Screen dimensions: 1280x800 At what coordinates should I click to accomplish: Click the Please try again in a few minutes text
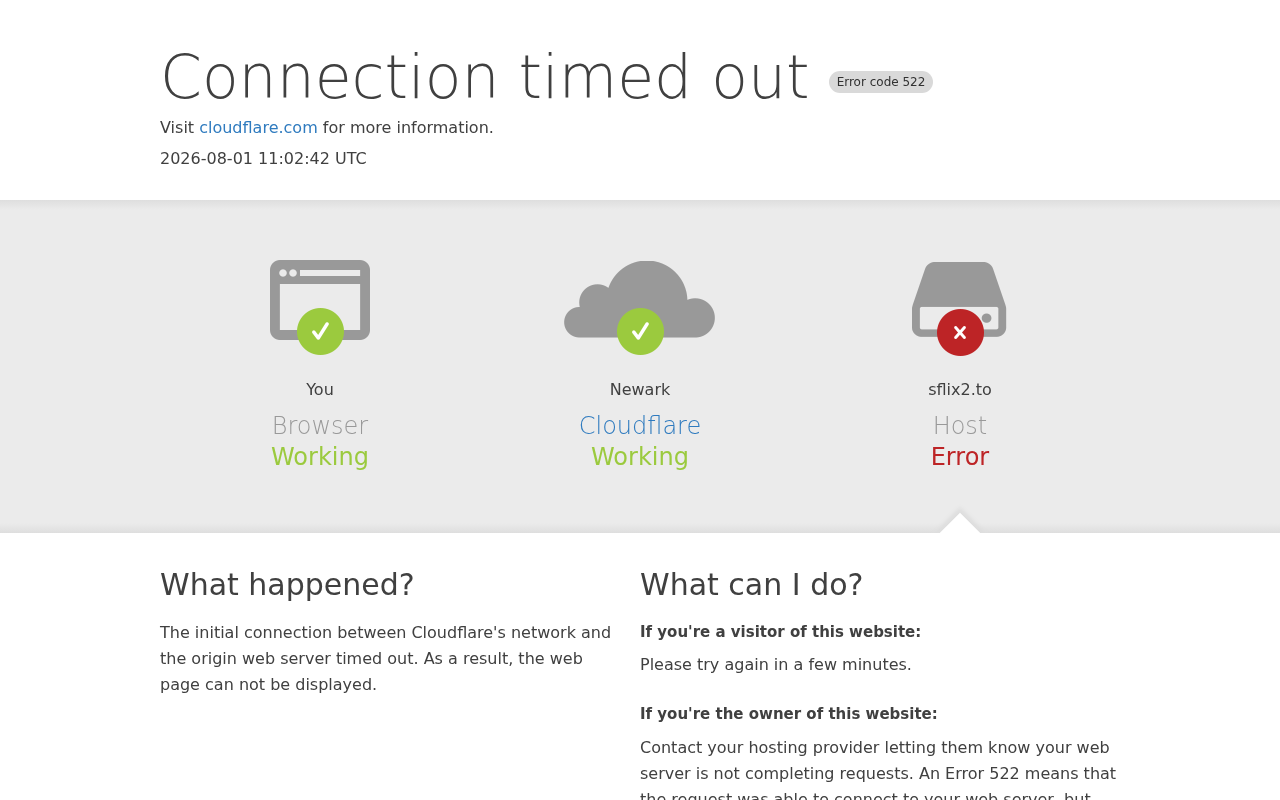[x=776, y=665]
